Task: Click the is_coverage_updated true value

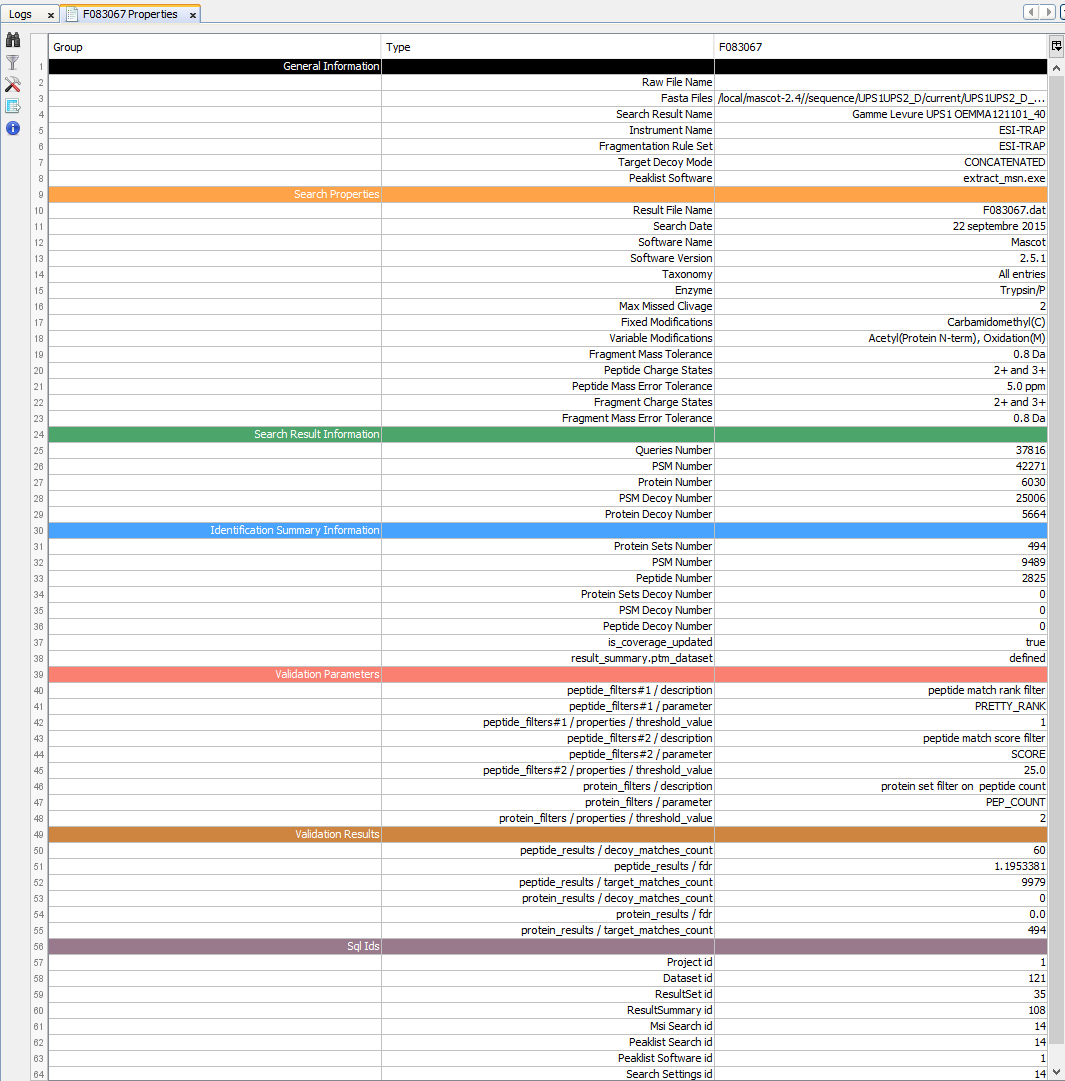Action: click(881, 642)
